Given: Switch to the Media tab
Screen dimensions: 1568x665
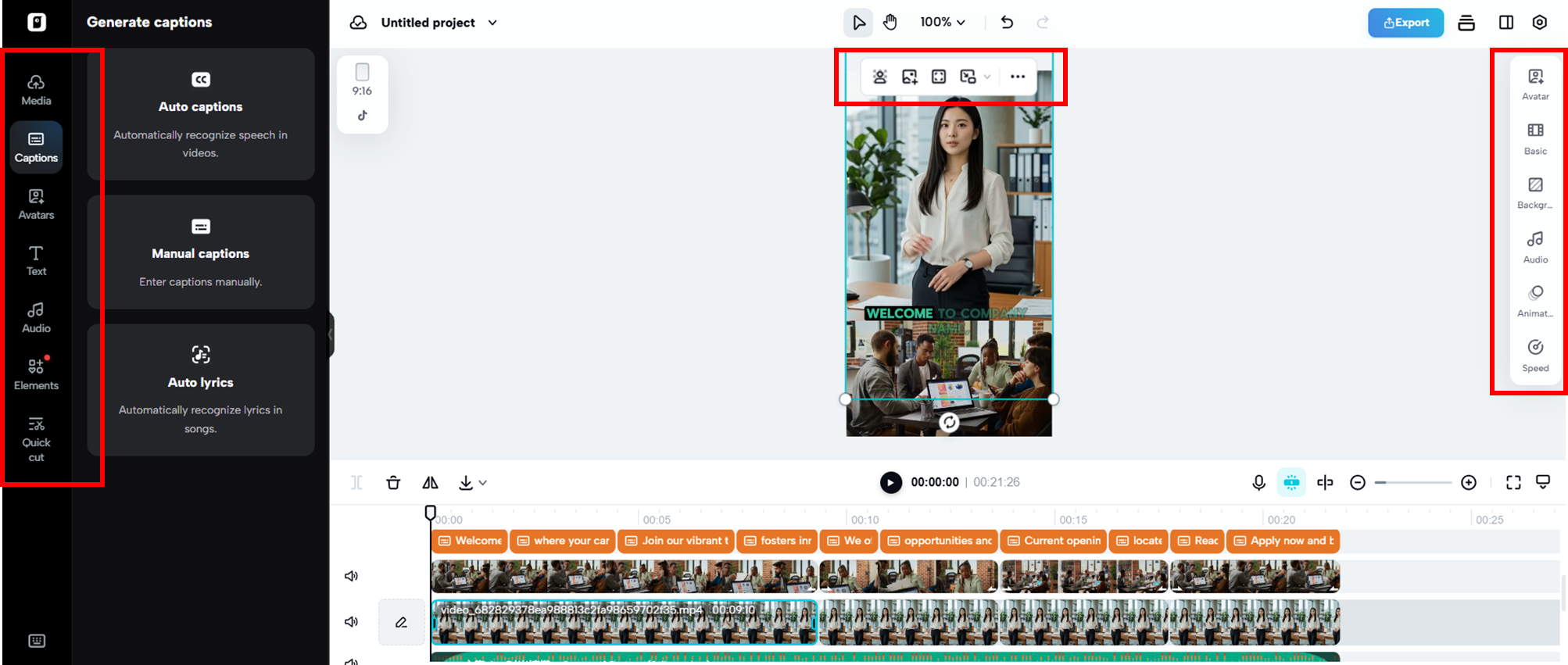Looking at the screenshot, I should tap(36, 90).
